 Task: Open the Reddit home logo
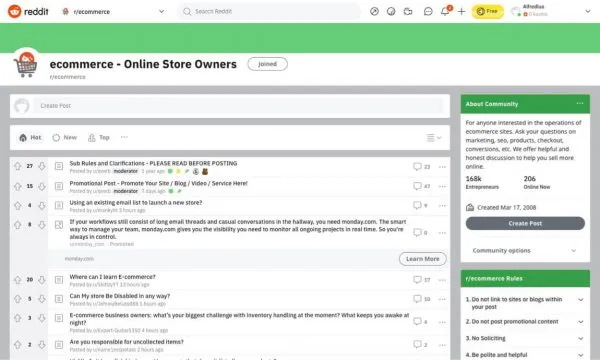pyautogui.click(x=28, y=11)
